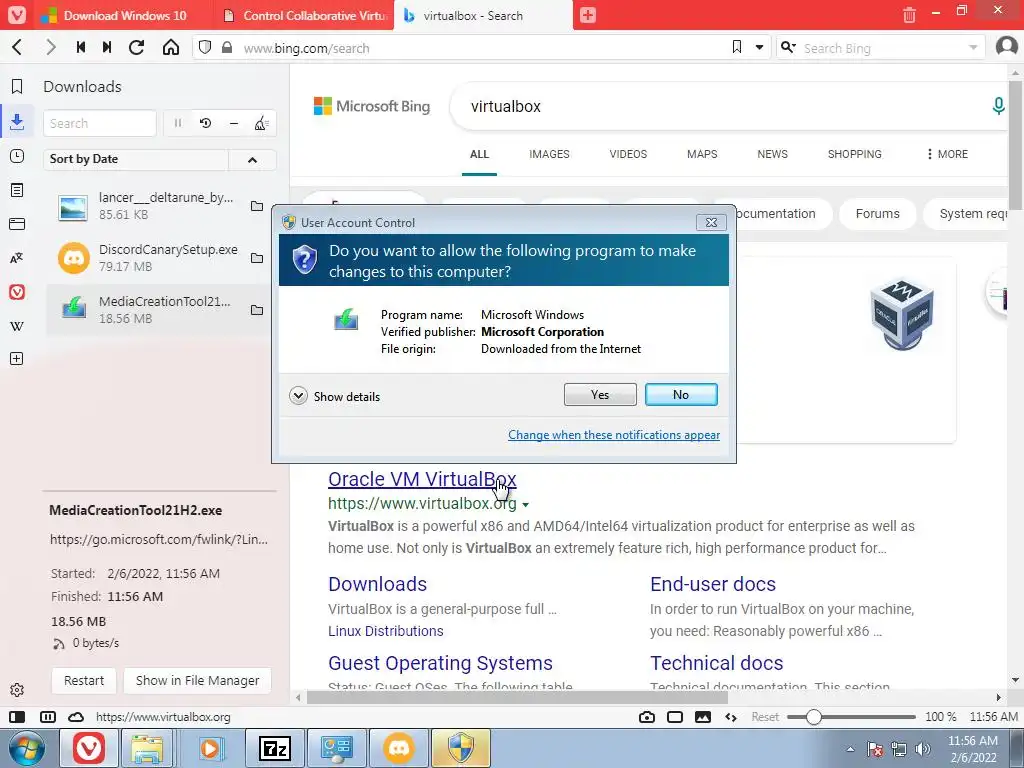The height and width of the screenshot is (768, 1024).
Task: Open the History panel clock icon
Action: (17, 156)
